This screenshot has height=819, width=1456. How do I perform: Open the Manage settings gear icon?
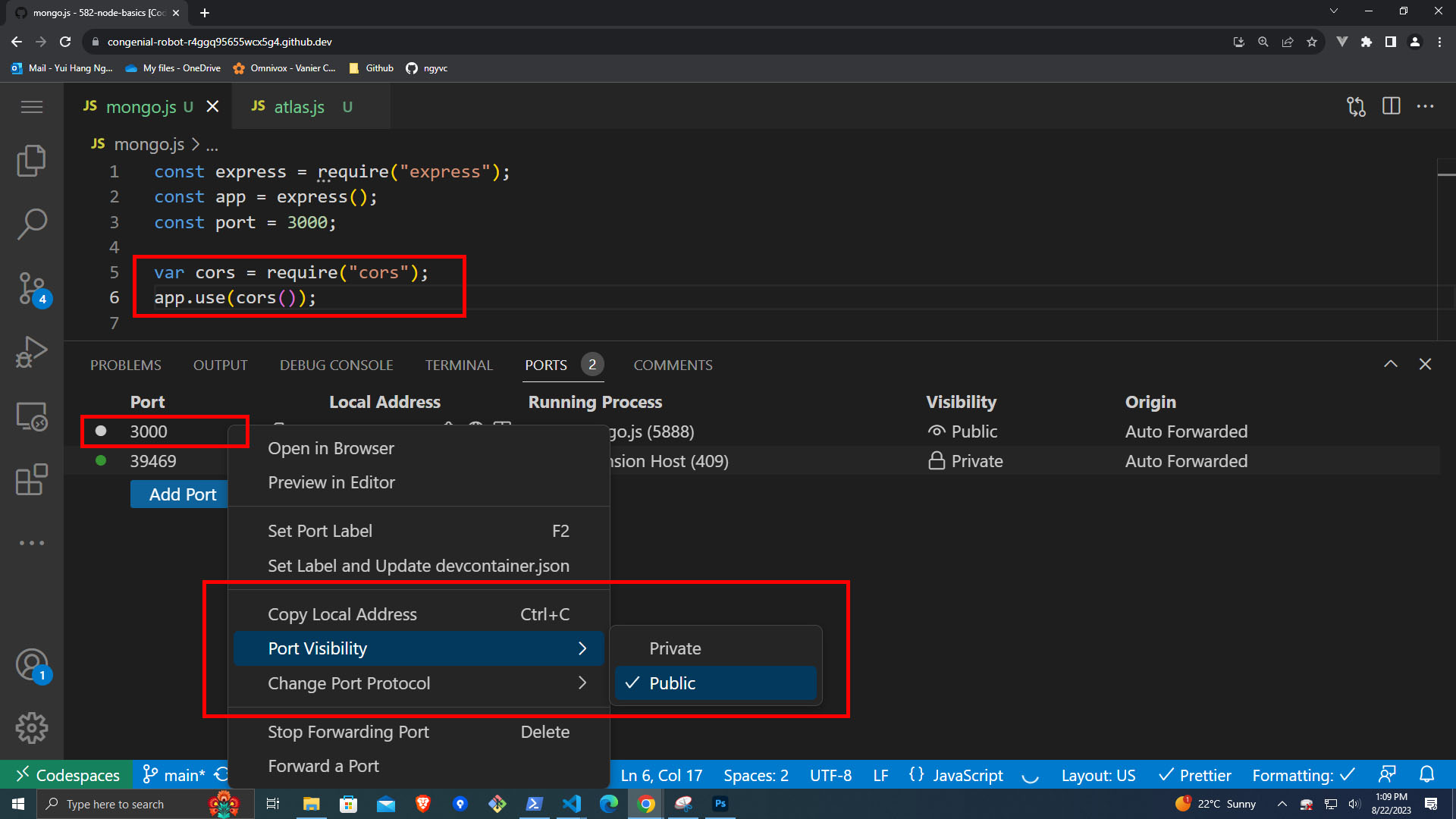[31, 728]
